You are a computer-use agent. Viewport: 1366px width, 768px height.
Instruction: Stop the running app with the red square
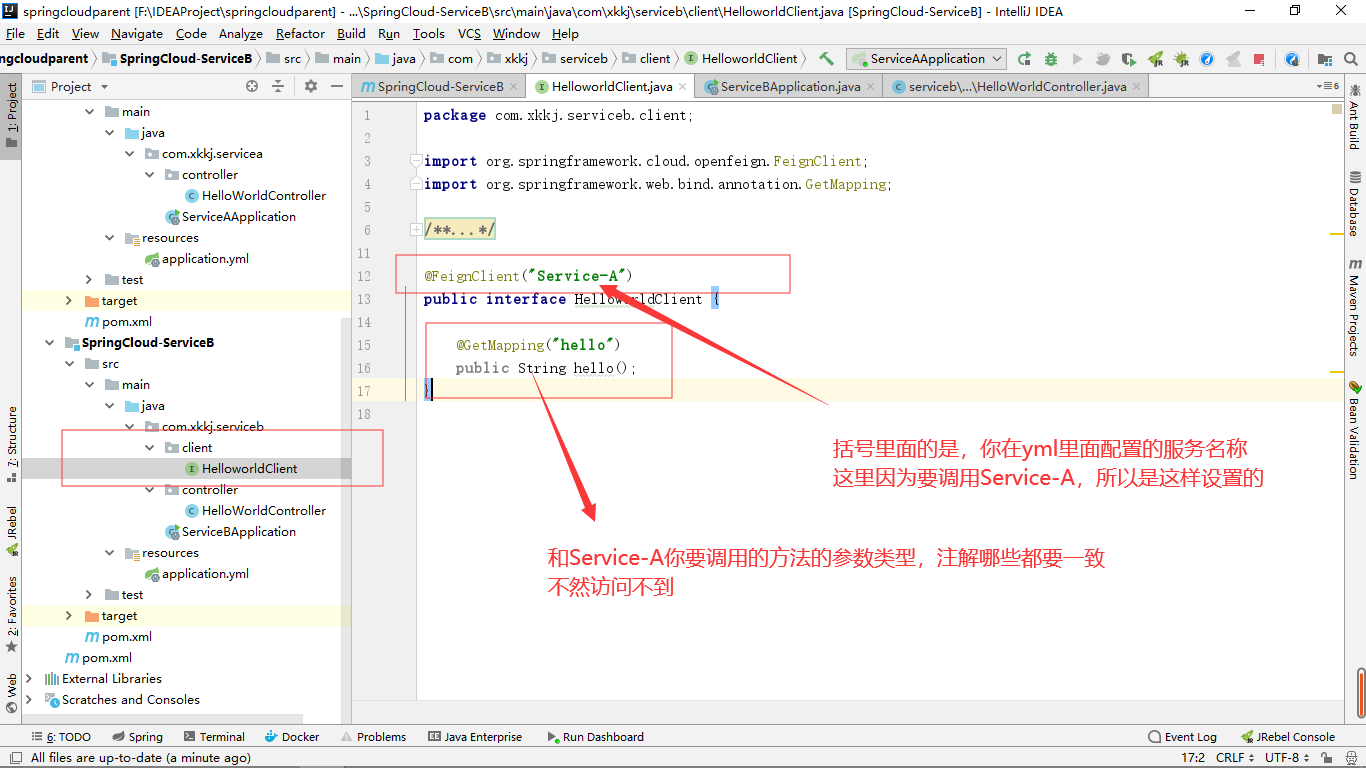click(x=1259, y=59)
